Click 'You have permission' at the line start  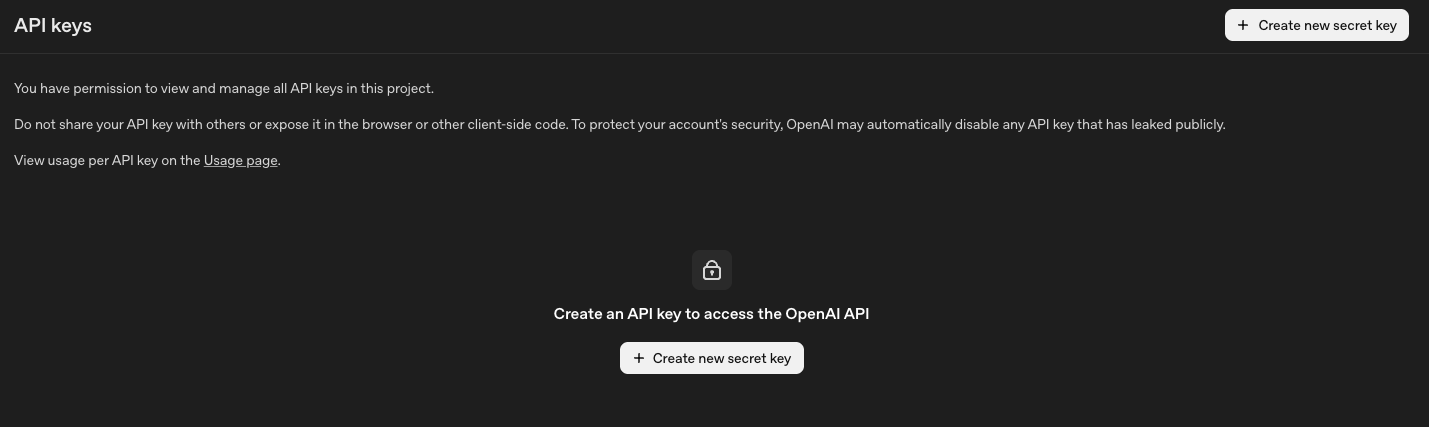[63, 88]
